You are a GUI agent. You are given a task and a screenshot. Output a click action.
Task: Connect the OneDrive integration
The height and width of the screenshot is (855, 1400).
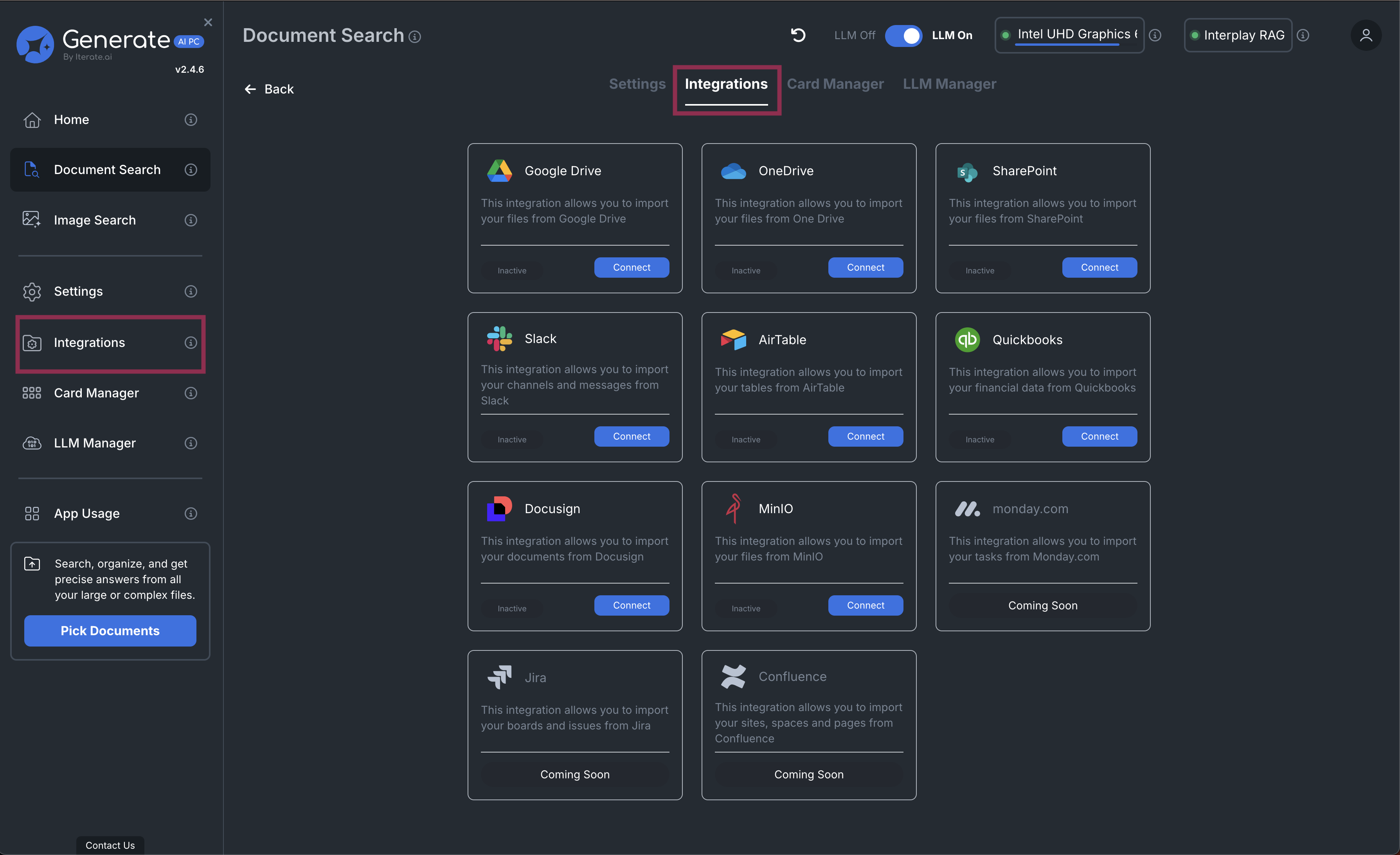866,268
